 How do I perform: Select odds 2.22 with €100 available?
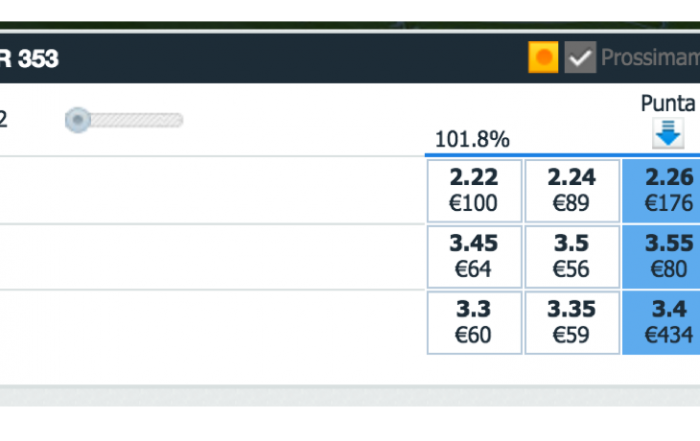[474, 191]
